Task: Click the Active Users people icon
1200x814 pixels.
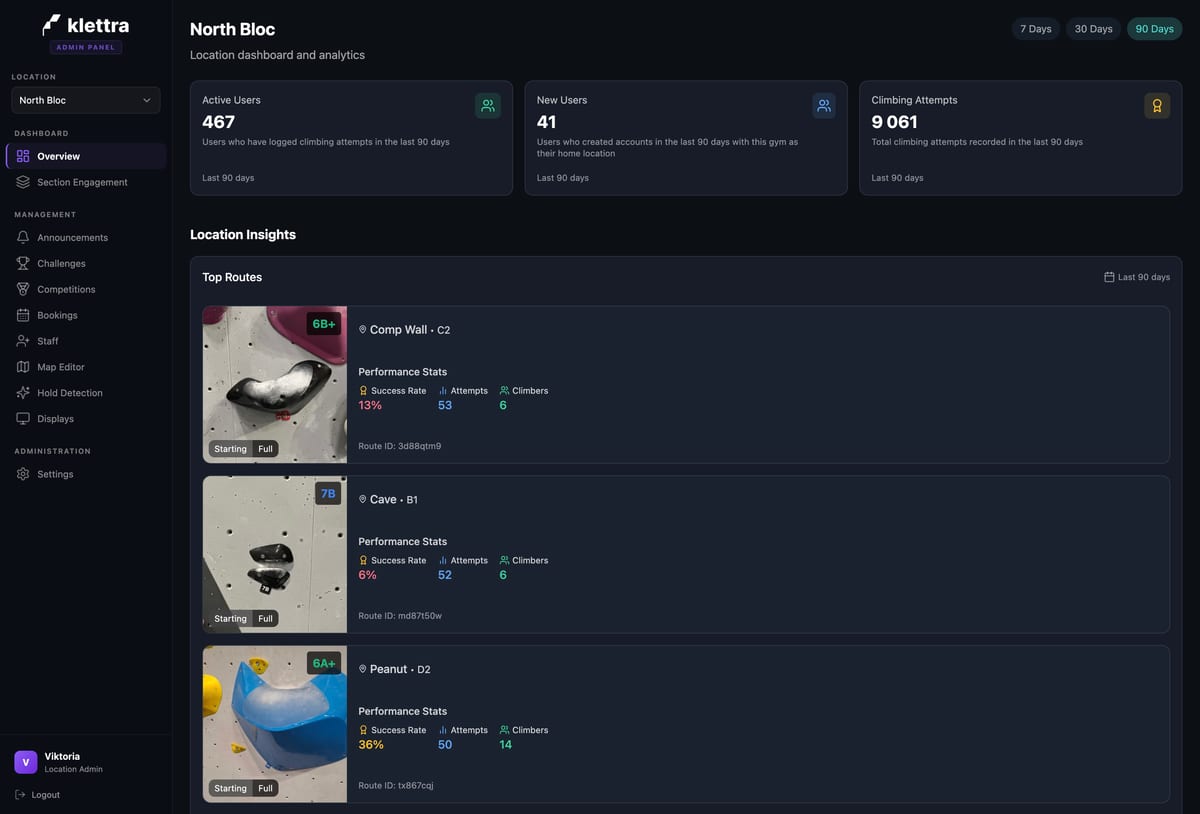Action: point(488,106)
